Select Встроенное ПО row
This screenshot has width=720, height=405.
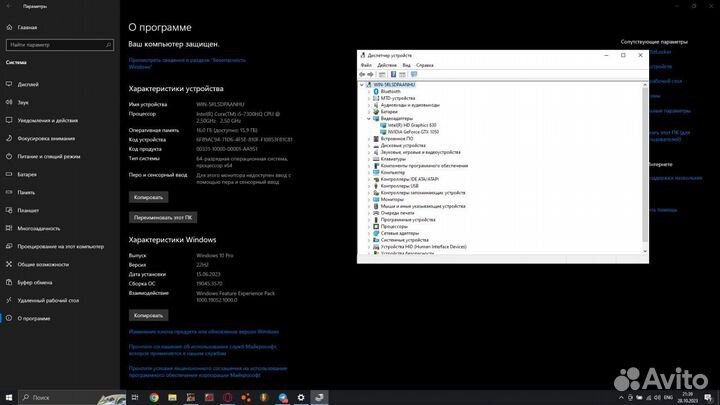(397, 139)
